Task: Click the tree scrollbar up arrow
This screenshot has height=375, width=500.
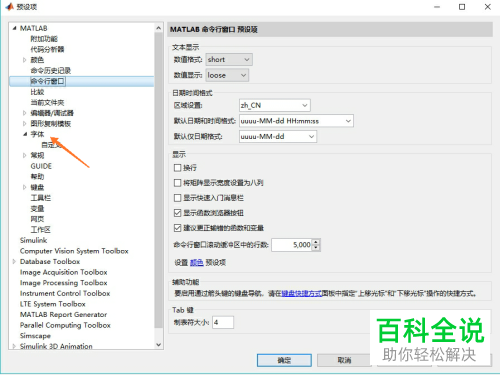Action: [x=159, y=28]
